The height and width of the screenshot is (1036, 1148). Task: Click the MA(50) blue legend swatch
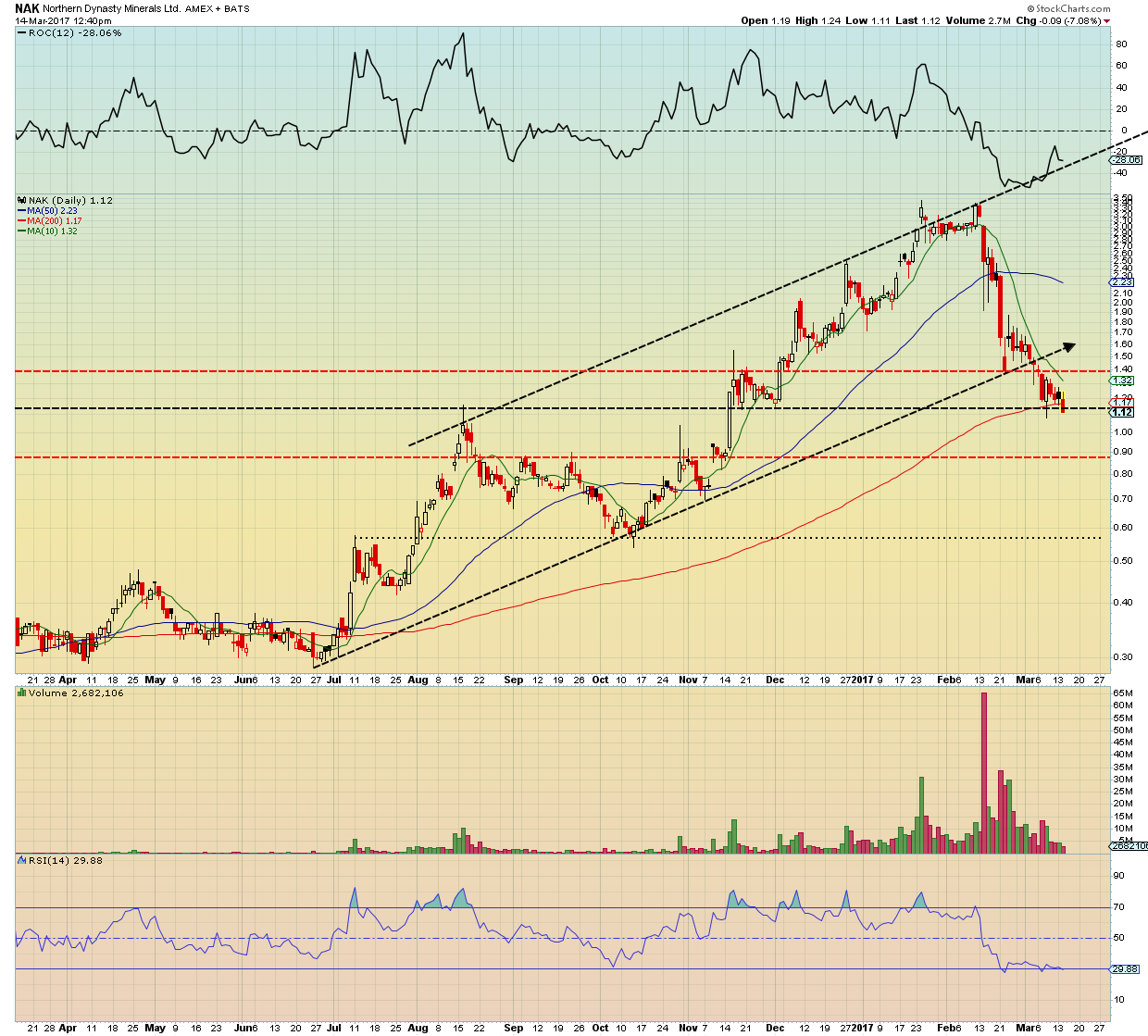point(21,211)
